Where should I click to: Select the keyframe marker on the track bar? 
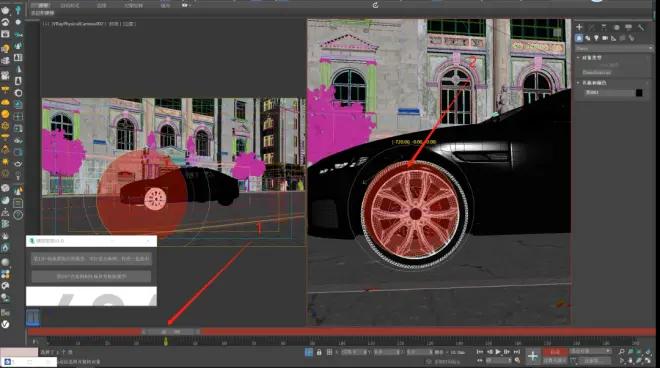(x=166, y=341)
